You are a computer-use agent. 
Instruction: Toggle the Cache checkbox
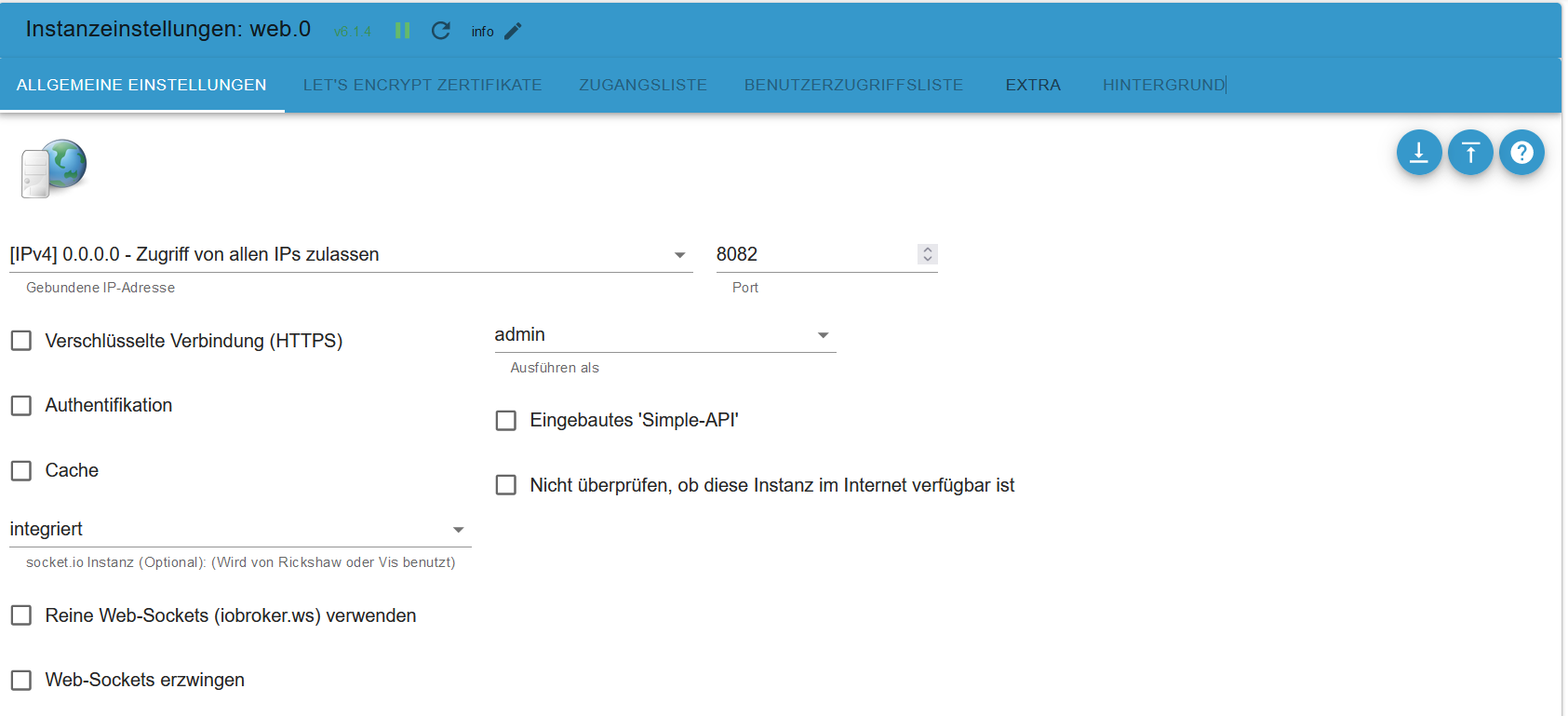[x=21, y=470]
